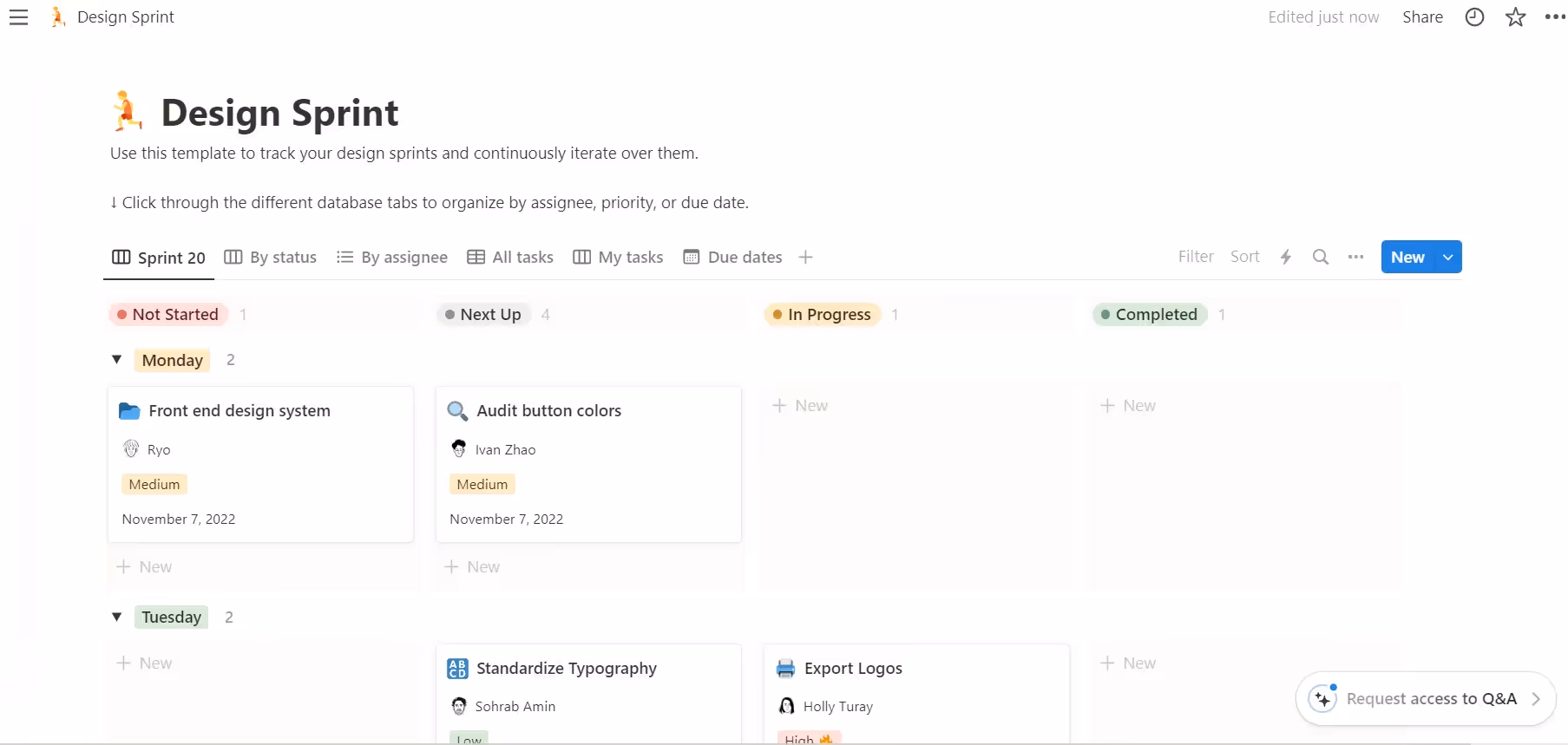Viewport: 1568px width, 745px height.
Task: Click the lightning bolt automations icon
Action: 1285,257
